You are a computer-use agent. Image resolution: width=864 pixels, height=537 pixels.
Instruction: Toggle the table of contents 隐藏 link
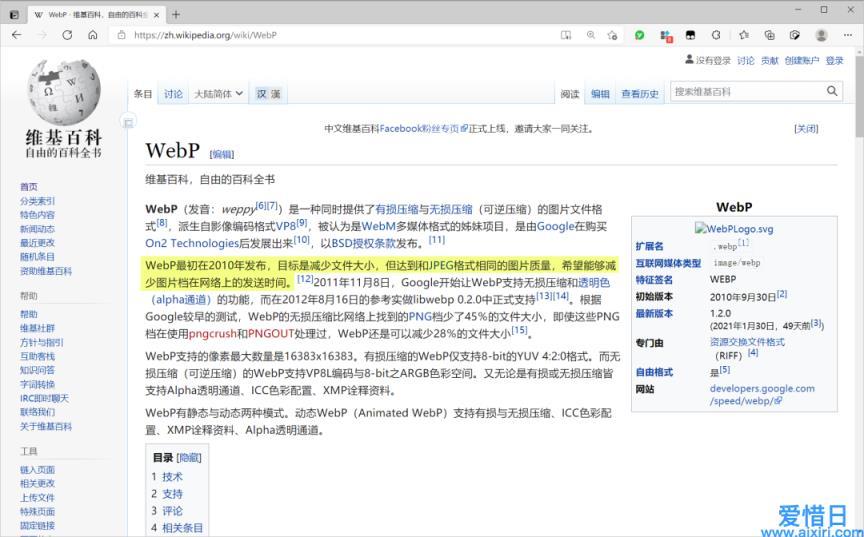click(x=189, y=457)
